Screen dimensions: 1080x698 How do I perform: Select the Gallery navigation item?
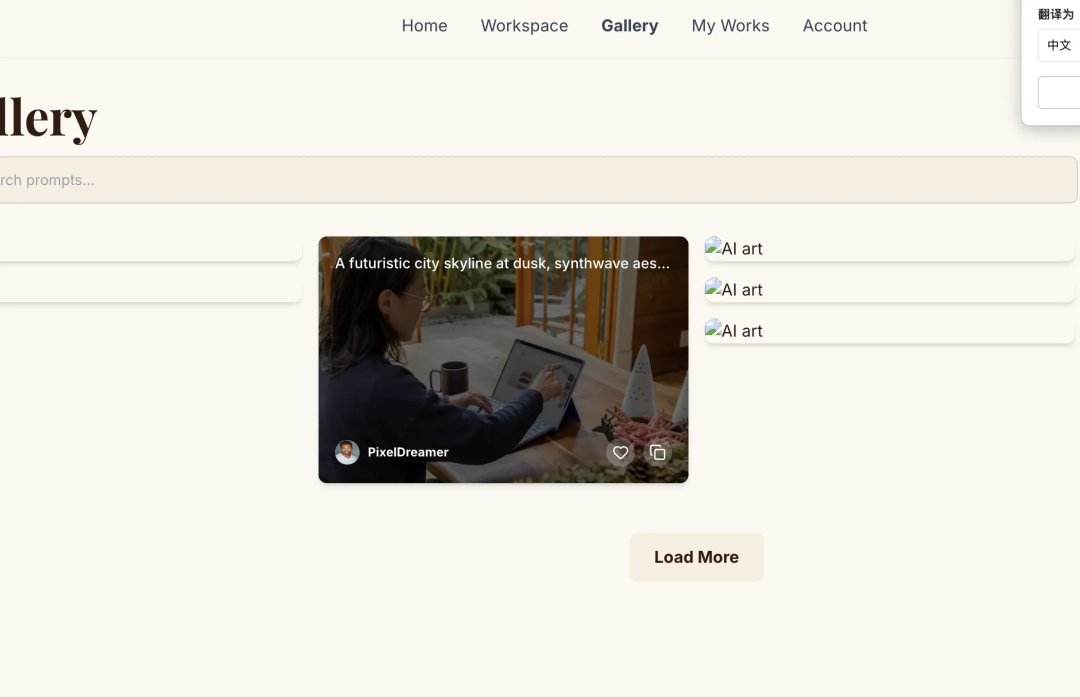(629, 26)
